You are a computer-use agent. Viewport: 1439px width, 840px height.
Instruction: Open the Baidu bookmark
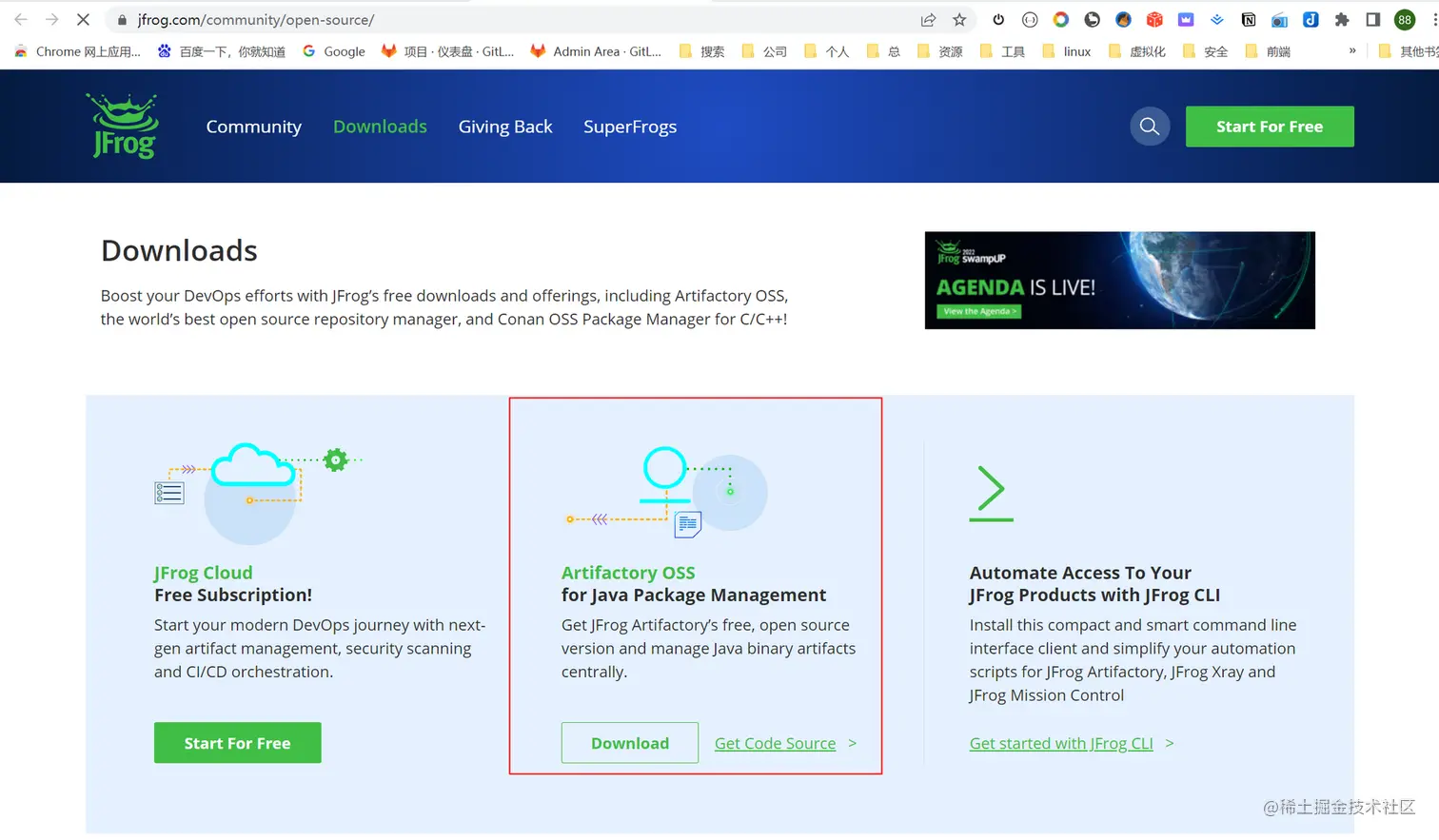pos(222,51)
